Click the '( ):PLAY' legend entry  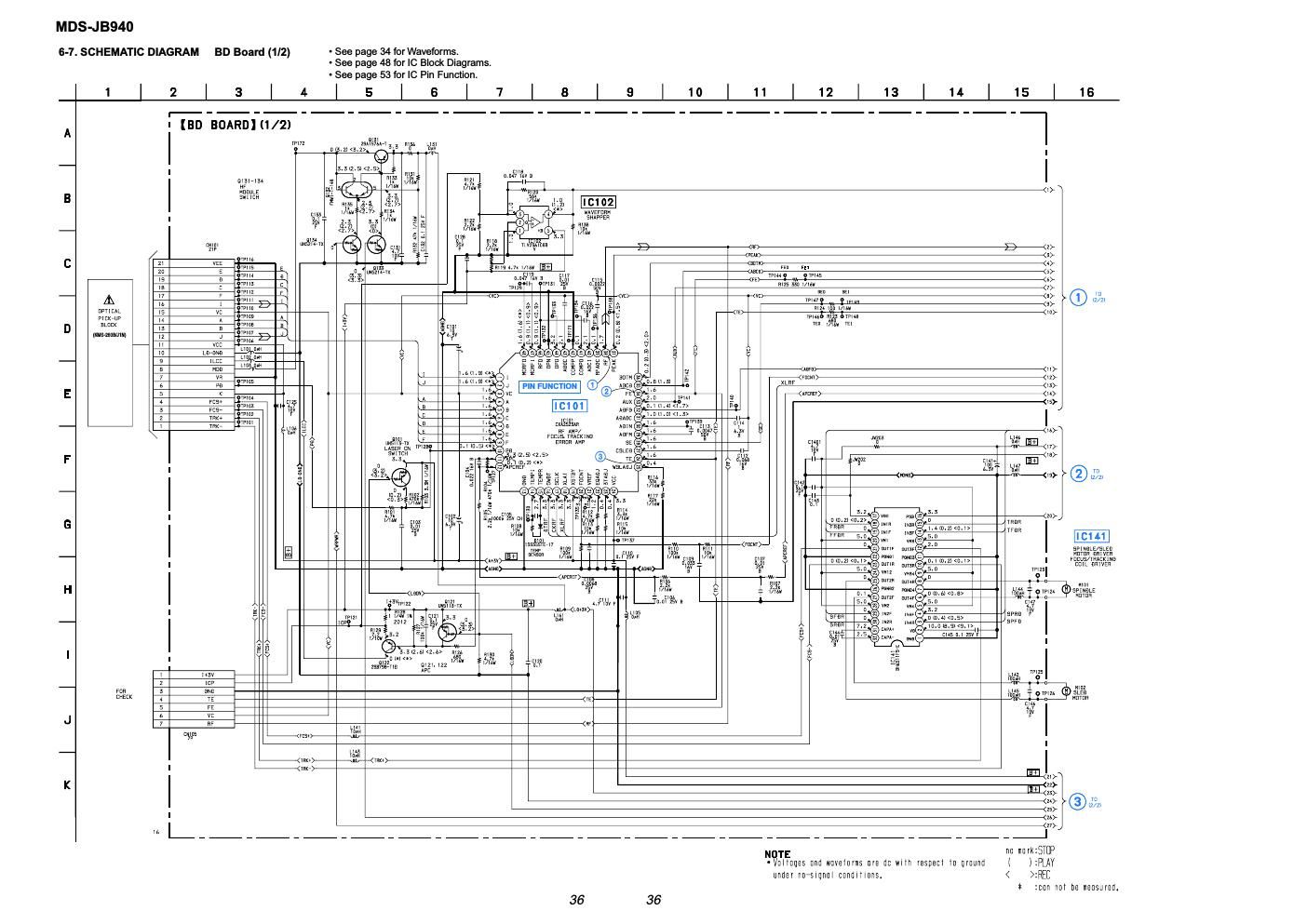pos(1031,863)
